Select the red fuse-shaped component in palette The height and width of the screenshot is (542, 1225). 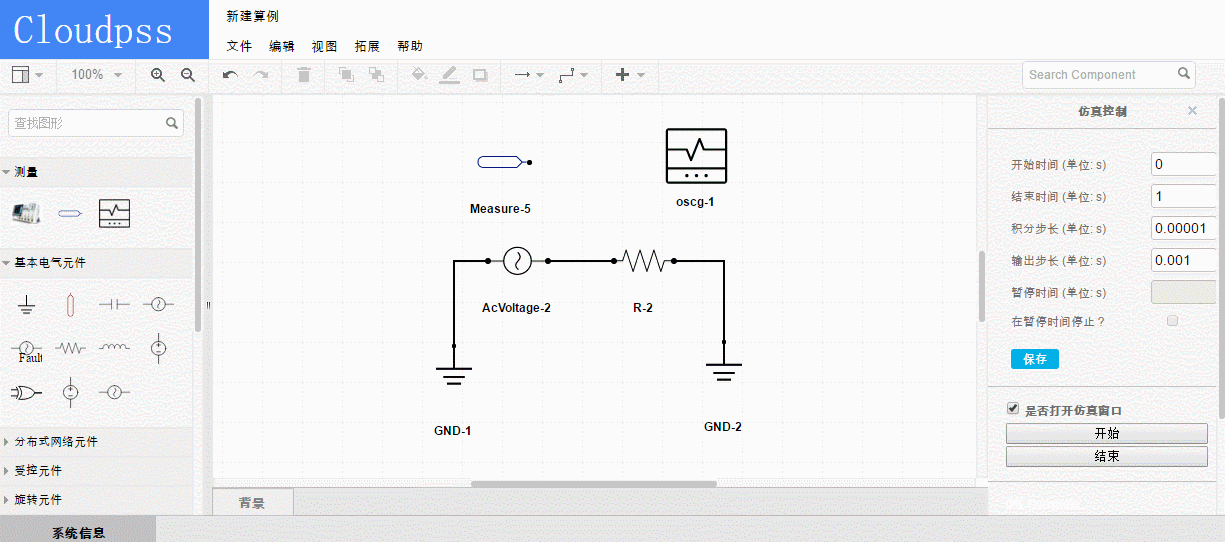click(x=69, y=304)
